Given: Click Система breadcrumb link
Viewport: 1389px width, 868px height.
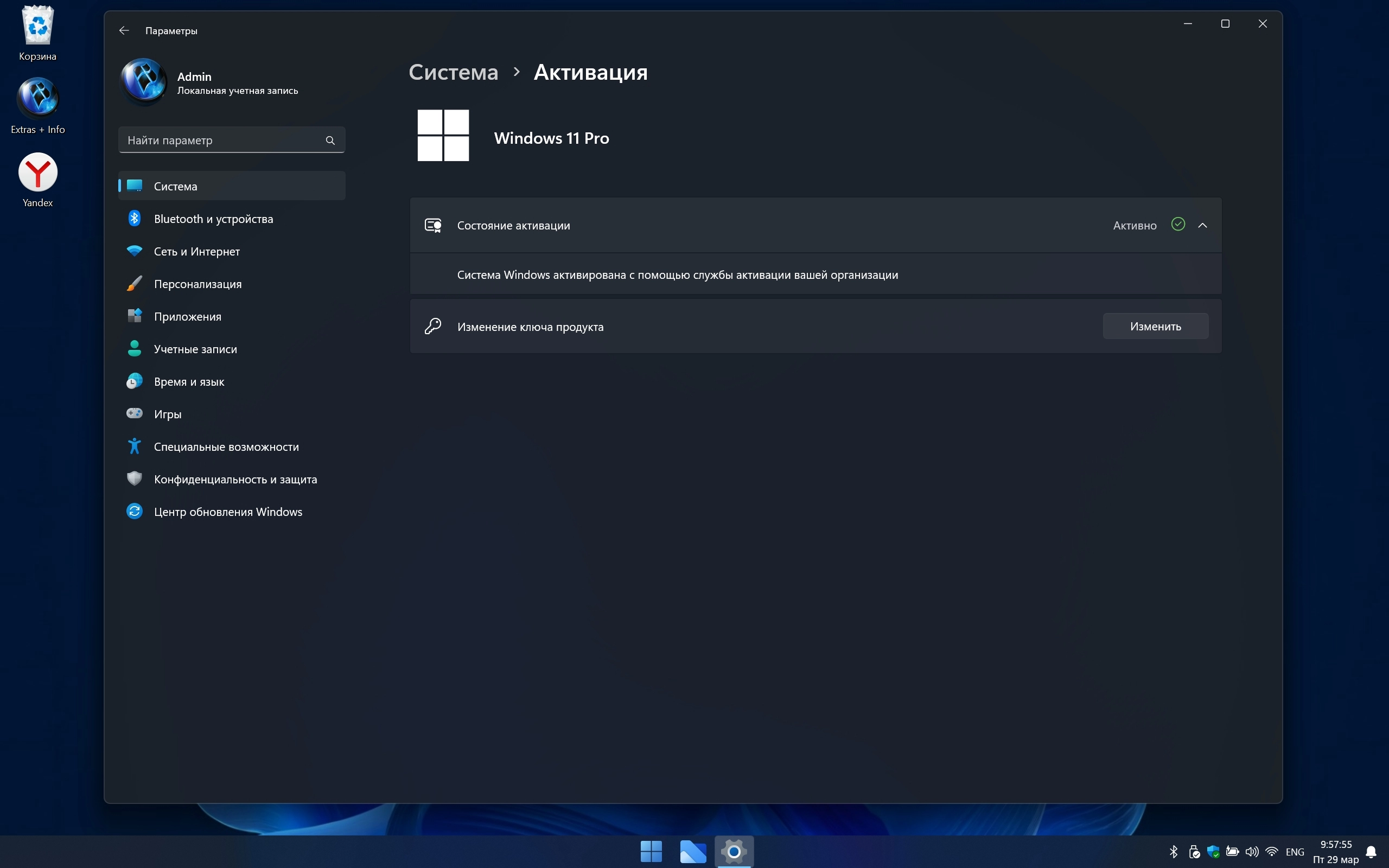Looking at the screenshot, I should 453,72.
